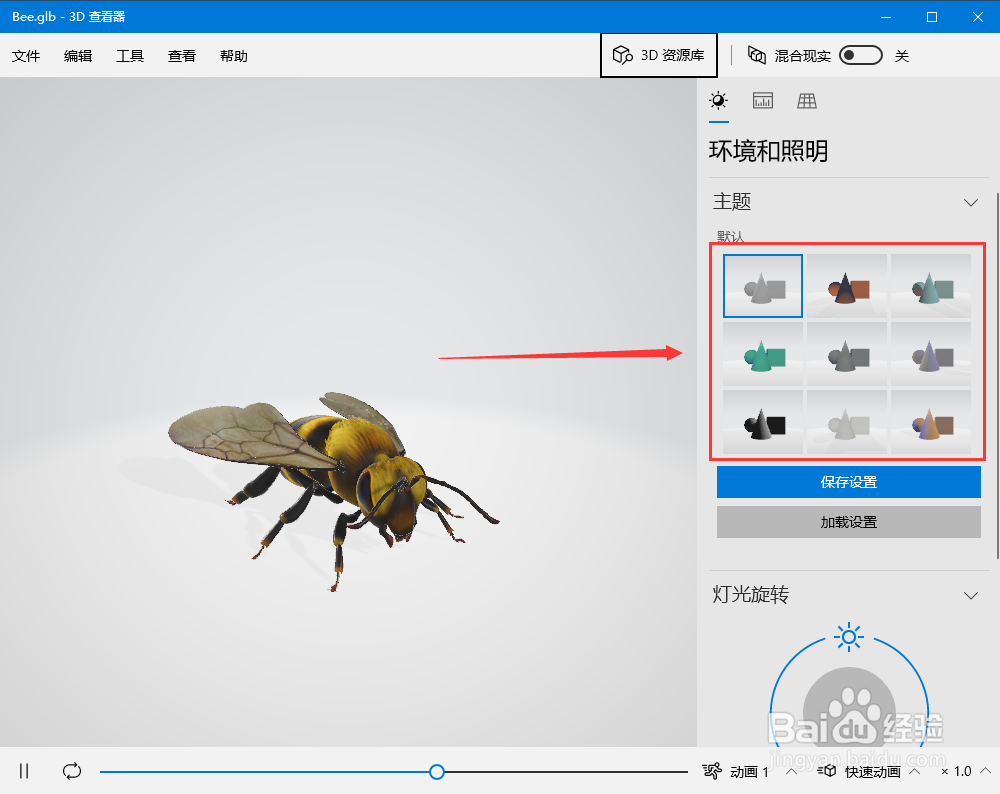
Task: Open the Grid and views tab icon
Action: (x=807, y=101)
